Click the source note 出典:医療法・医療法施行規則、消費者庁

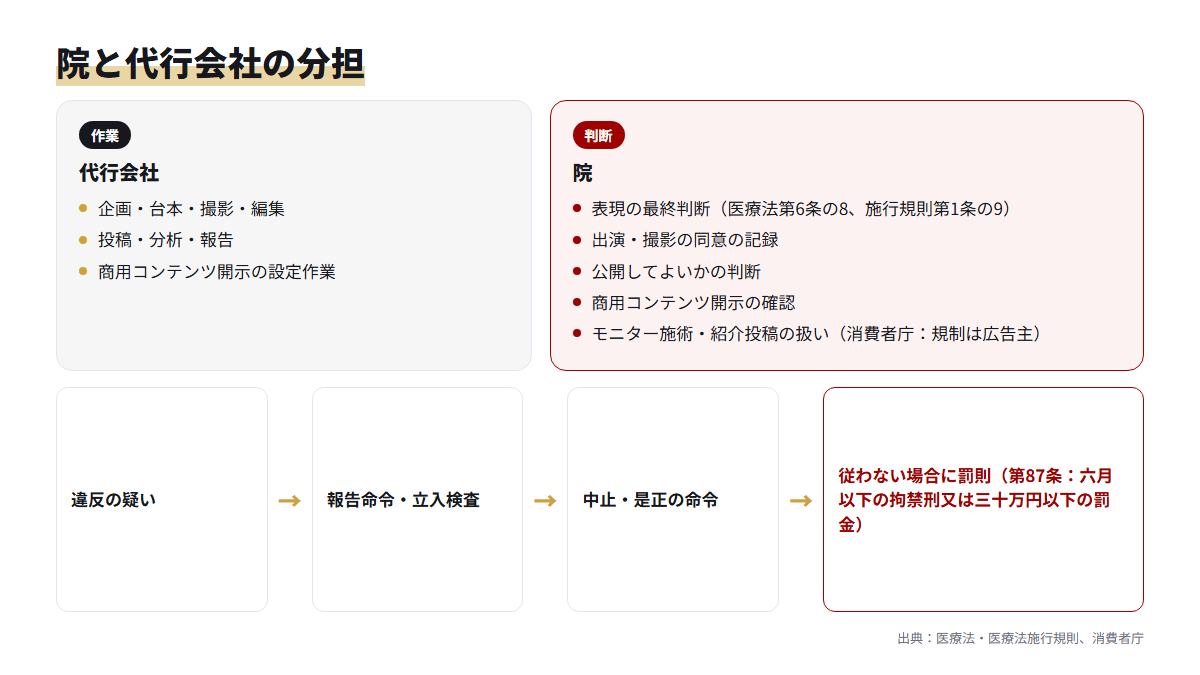click(x=1020, y=638)
